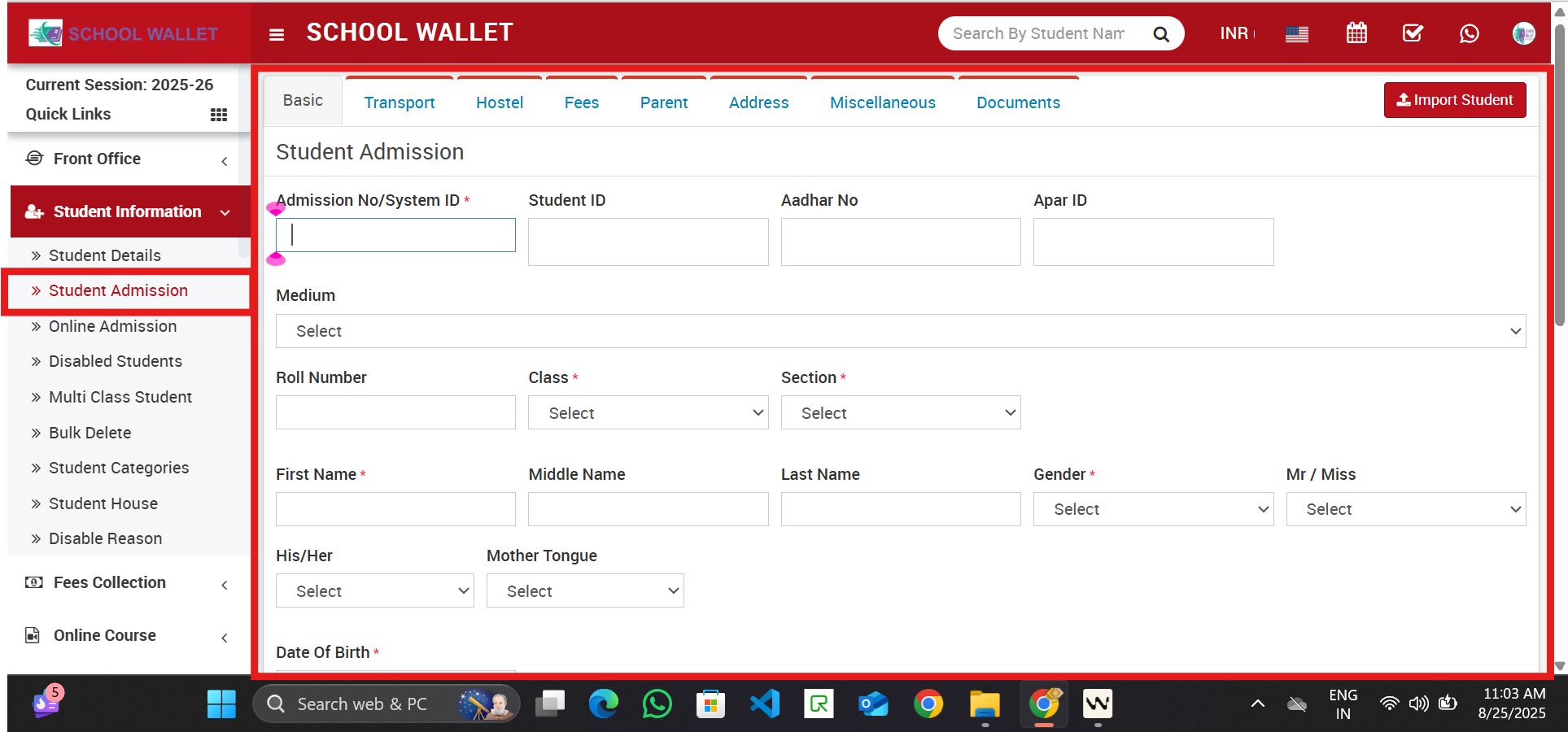
Task: Open Disable Reason link
Action: (x=105, y=538)
